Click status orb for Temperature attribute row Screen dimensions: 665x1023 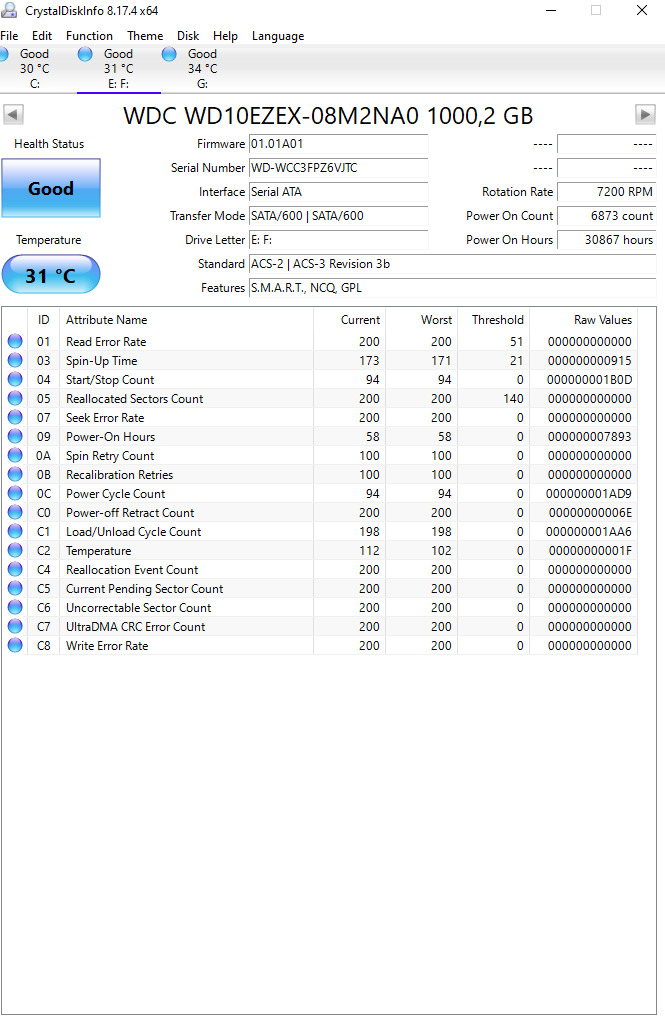15,550
